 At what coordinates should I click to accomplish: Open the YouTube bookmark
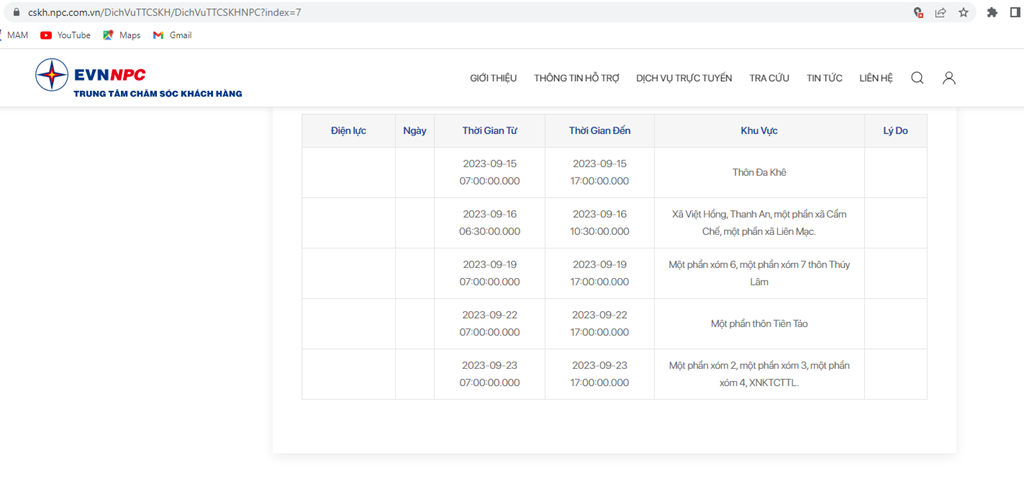pyautogui.click(x=65, y=35)
